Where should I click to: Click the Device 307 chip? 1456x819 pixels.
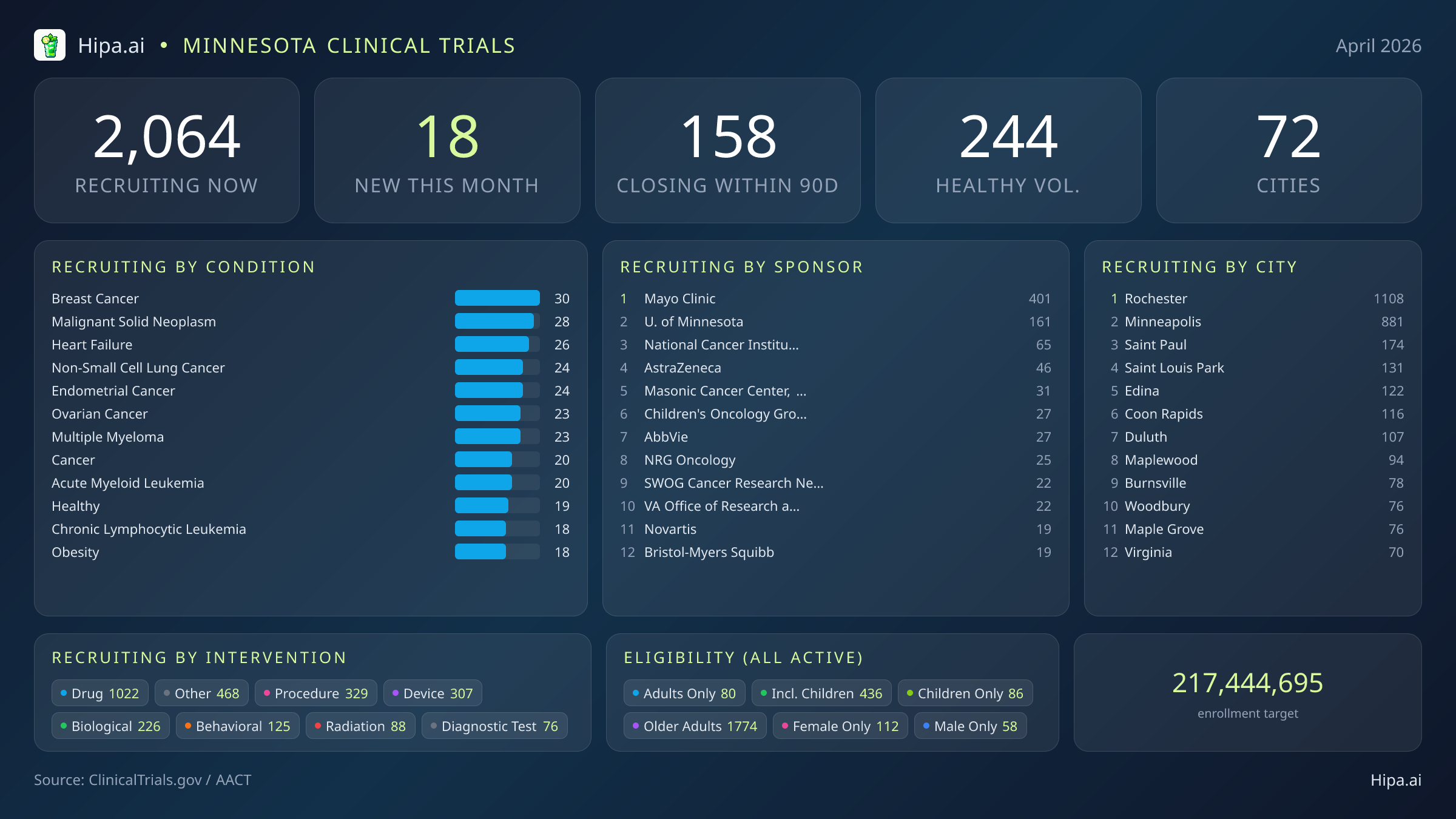click(x=433, y=693)
